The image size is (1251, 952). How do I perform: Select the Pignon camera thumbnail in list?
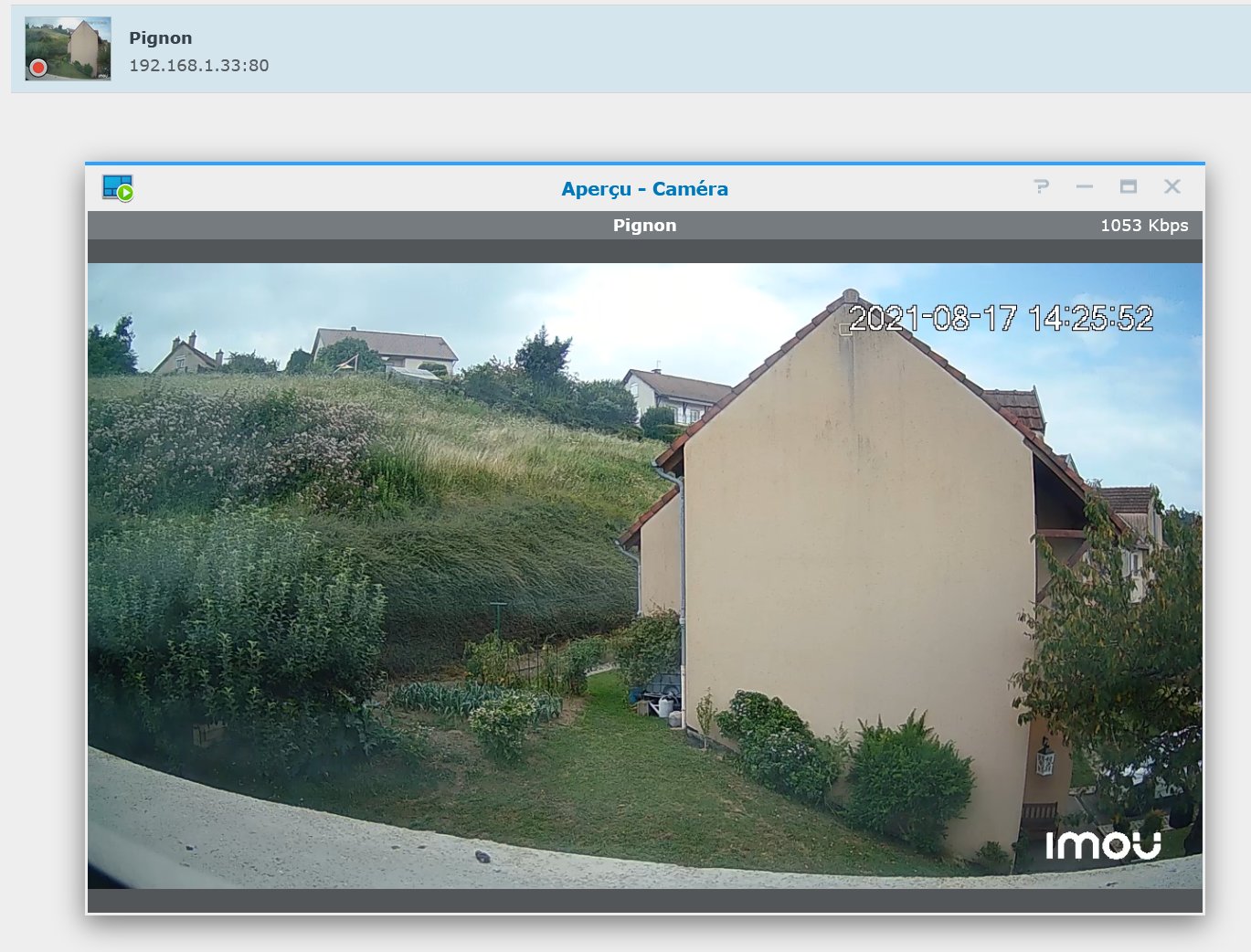point(69,48)
